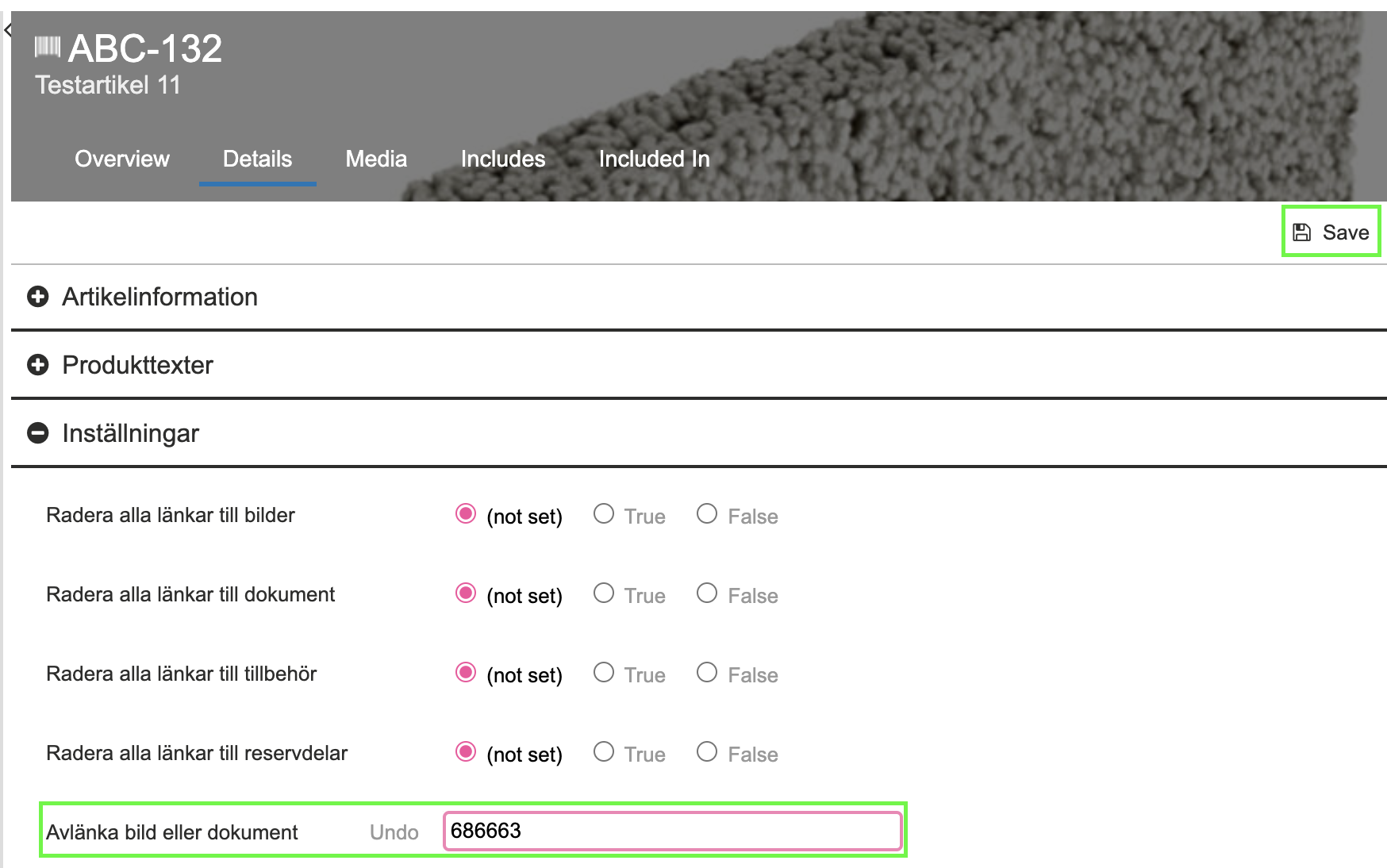Image resolution: width=1387 pixels, height=868 pixels.
Task: Select the Details tab
Action: click(x=257, y=159)
